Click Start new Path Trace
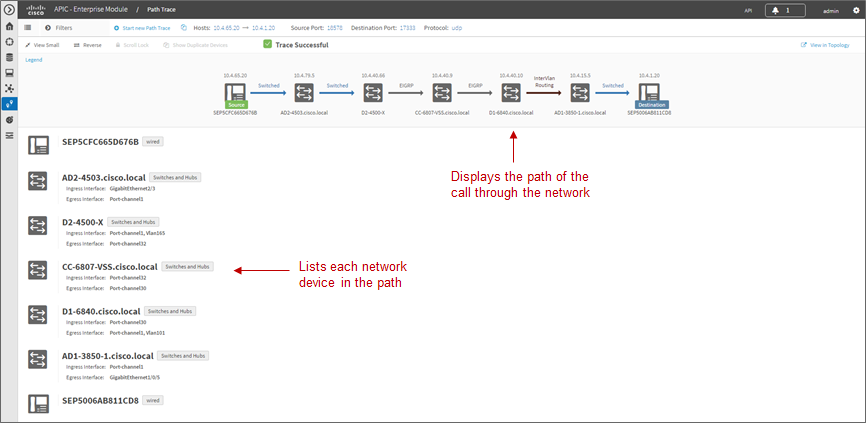 click(142, 28)
